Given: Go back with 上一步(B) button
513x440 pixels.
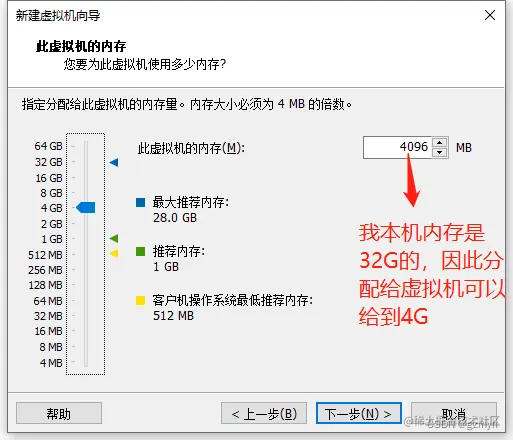Looking at the screenshot, I should pos(264,413).
